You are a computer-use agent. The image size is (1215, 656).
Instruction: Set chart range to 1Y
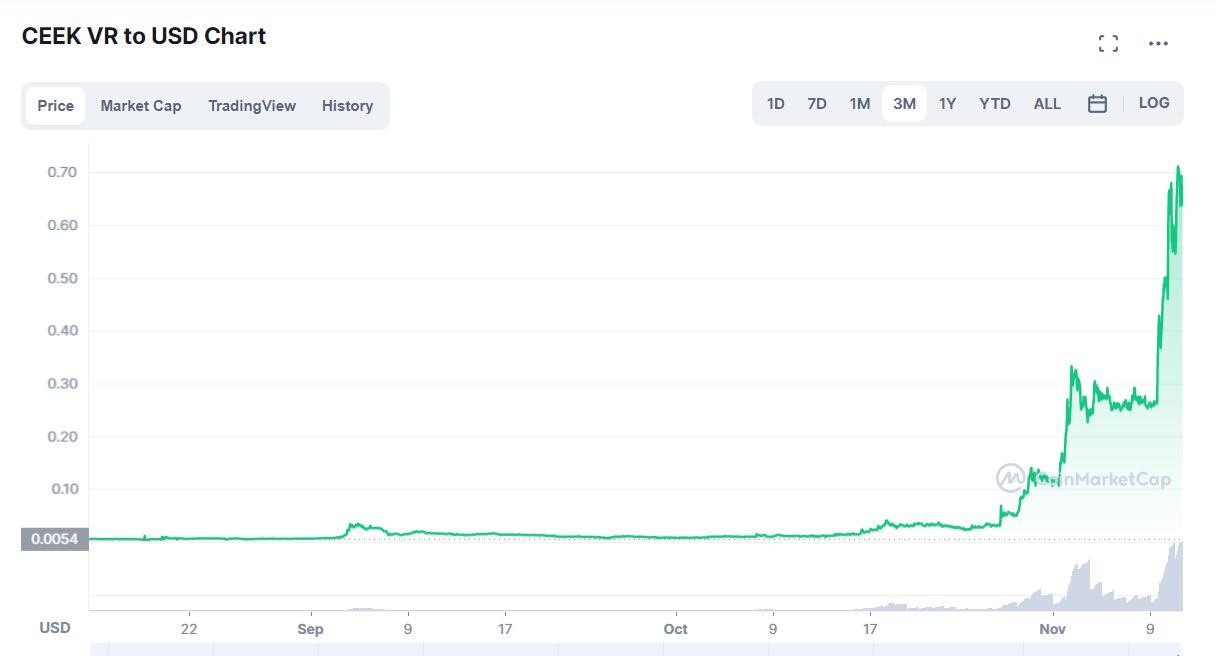coord(948,104)
